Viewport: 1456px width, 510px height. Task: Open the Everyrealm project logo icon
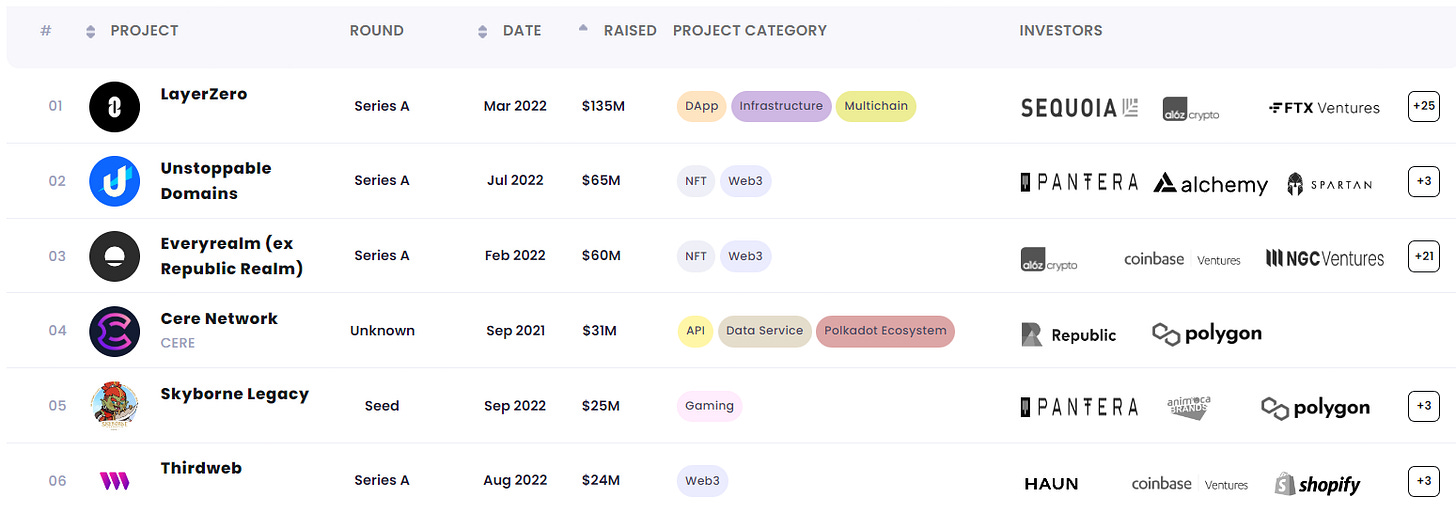coord(114,256)
